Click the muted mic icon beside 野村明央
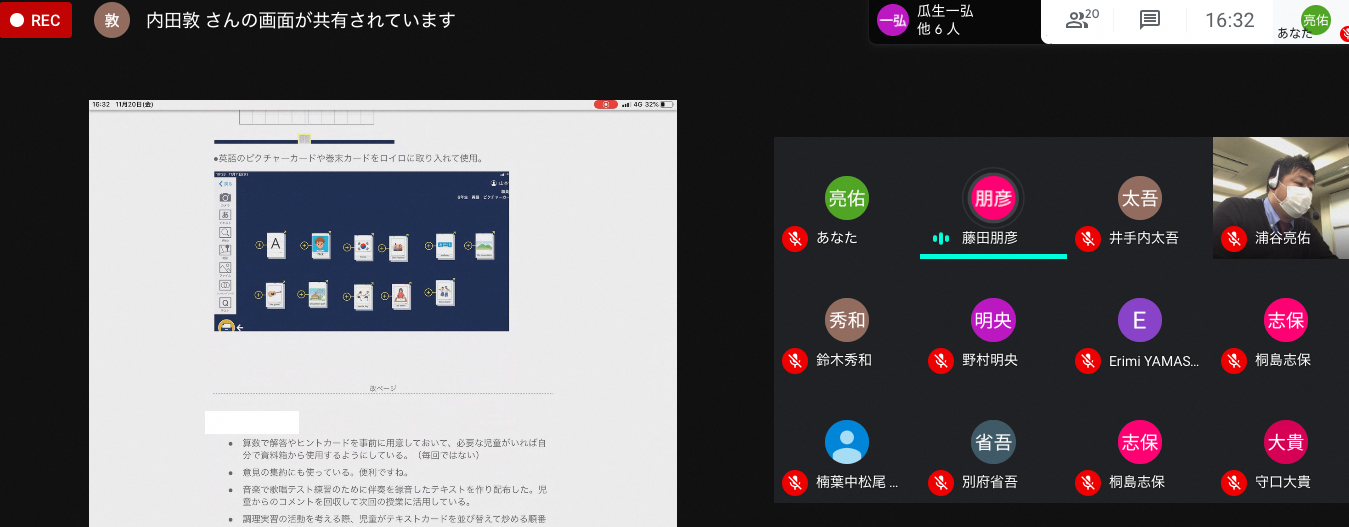1349x527 pixels. coord(941,361)
